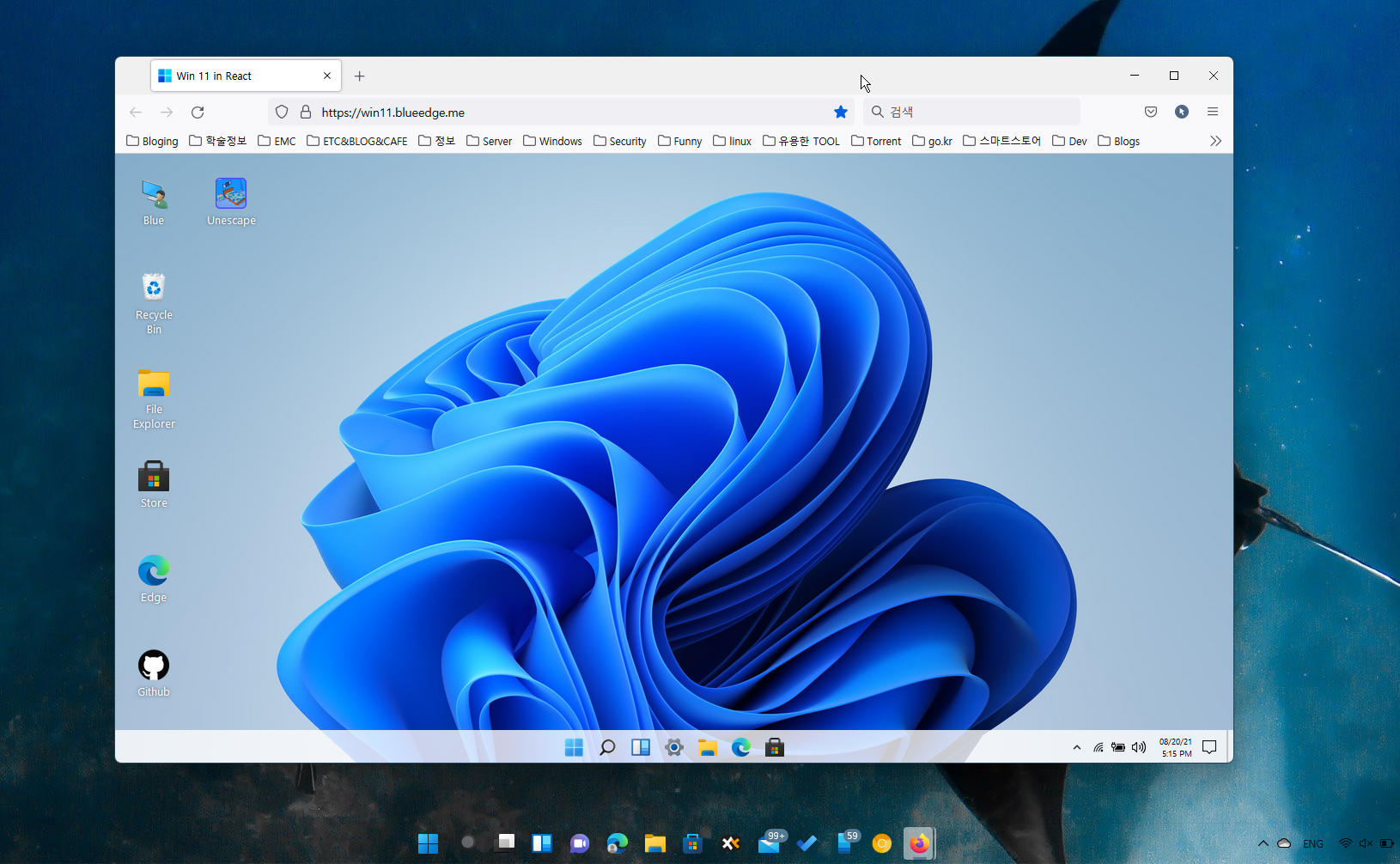Image resolution: width=1400 pixels, height=864 pixels.
Task: Open Settings gear in web taskbar
Action: [x=674, y=747]
